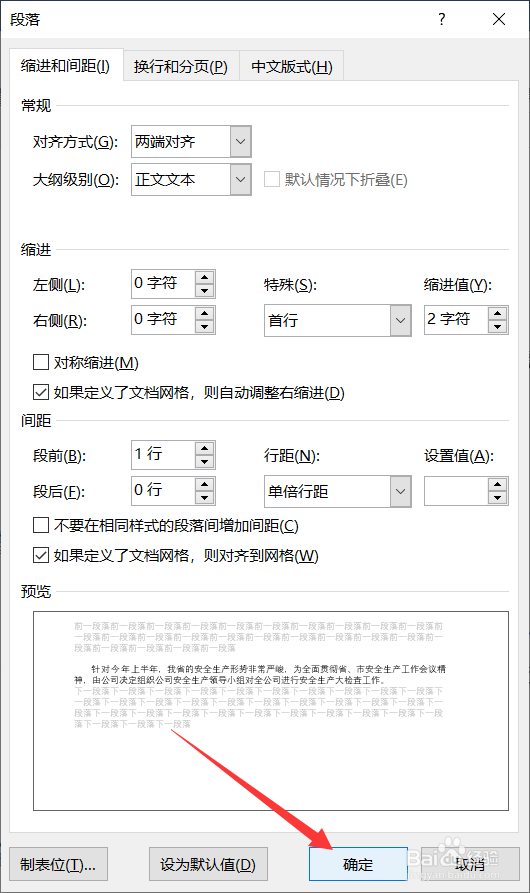This screenshot has height=893, width=530.
Task: Close the 段落 dialog with X
Action: click(499, 19)
